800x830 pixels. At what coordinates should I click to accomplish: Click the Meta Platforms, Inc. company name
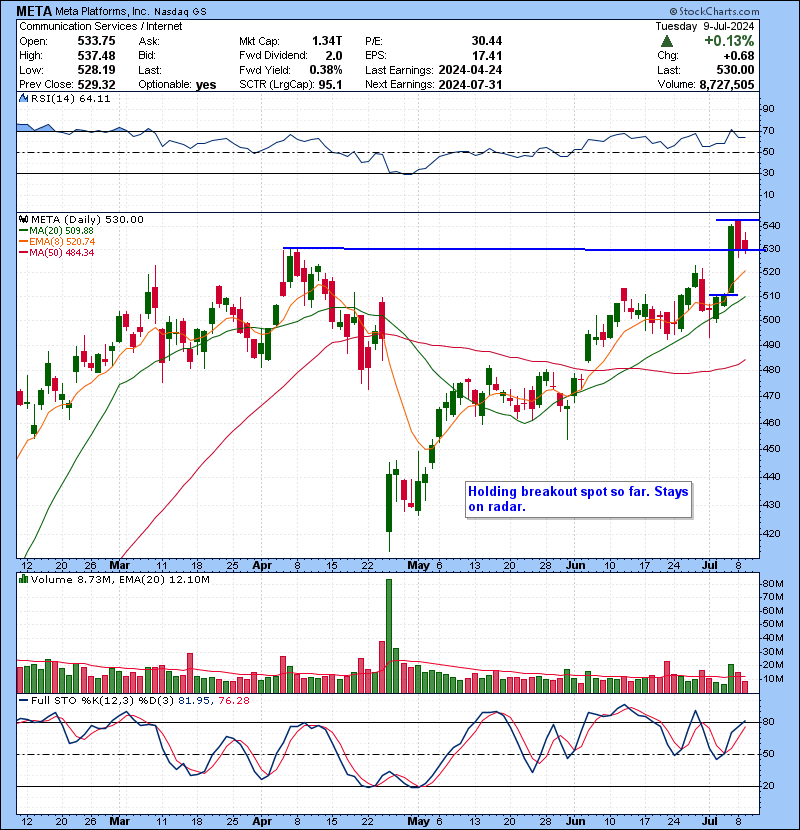point(102,11)
